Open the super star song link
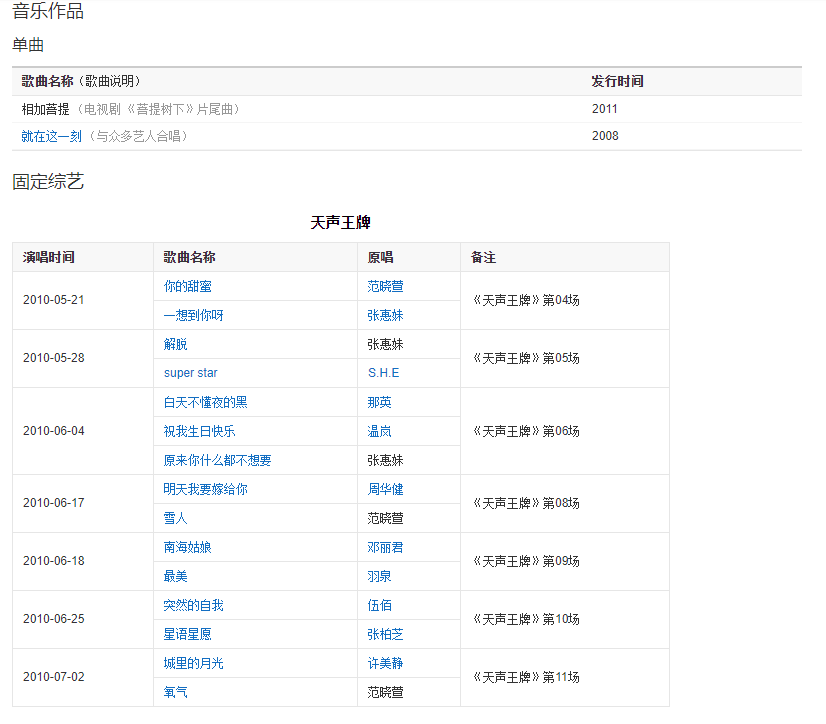This screenshot has width=826, height=724. point(190,373)
